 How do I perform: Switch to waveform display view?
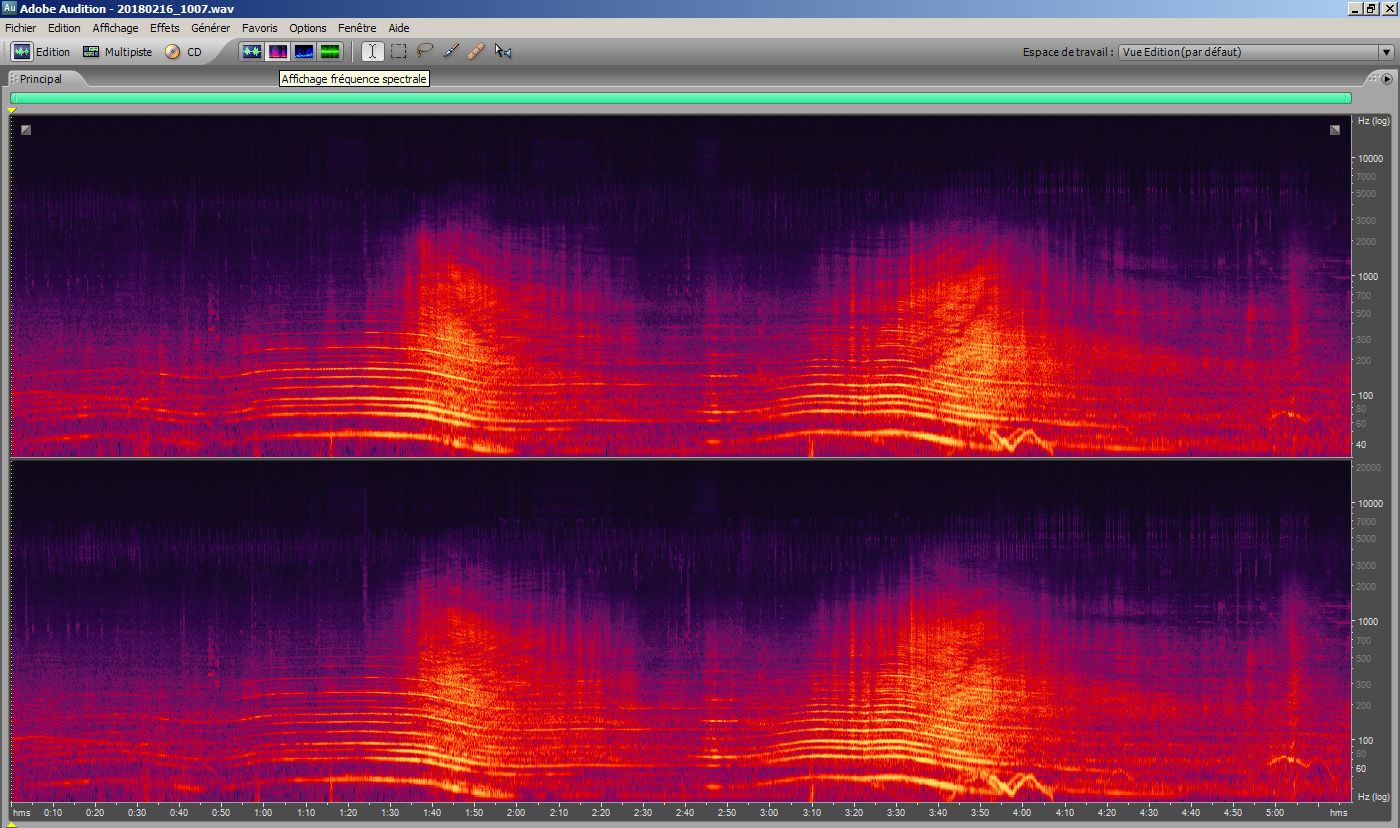tap(252, 51)
